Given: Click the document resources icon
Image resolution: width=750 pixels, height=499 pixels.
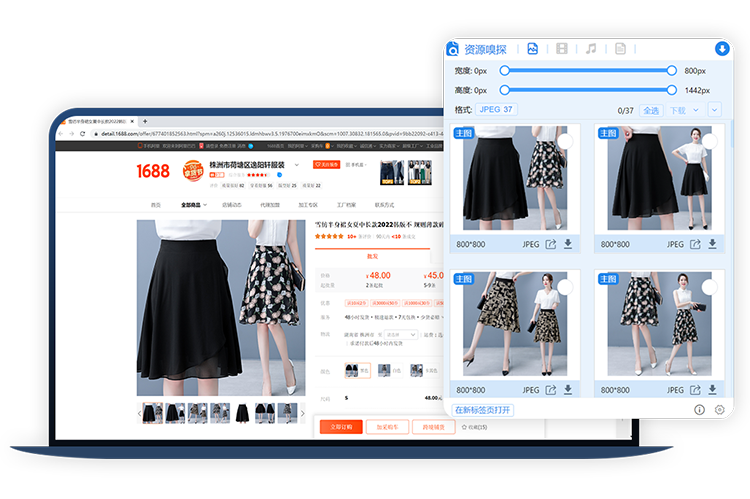Looking at the screenshot, I should point(620,49).
